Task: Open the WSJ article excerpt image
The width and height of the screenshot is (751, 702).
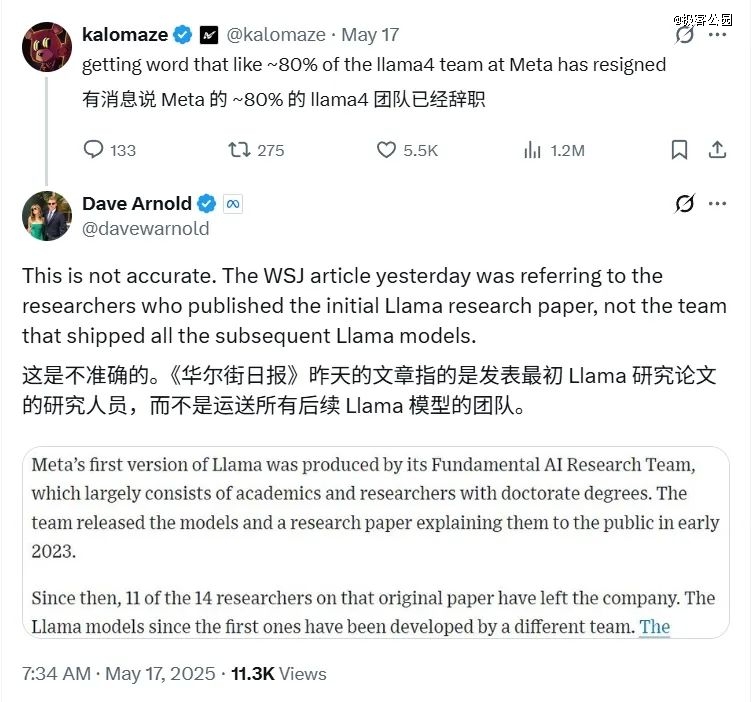Action: (x=376, y=543)
